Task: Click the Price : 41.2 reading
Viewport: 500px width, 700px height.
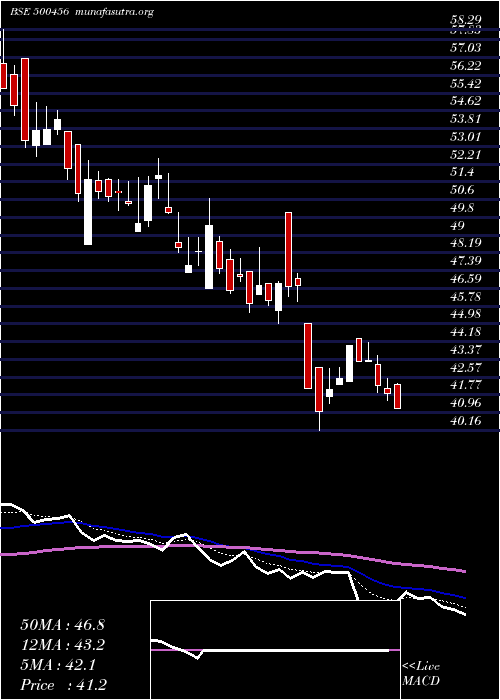Action: pos(63,685)
